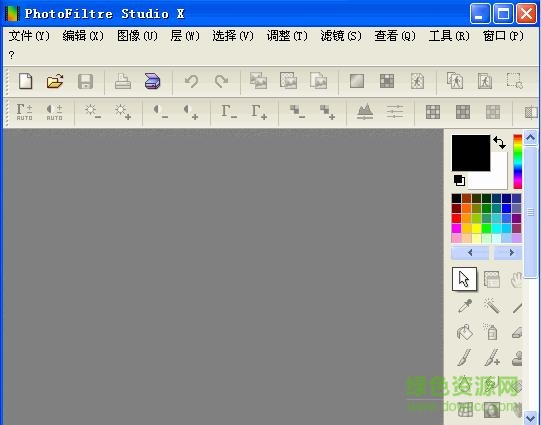The image size is (541, 425).
Task: Increase contrast with half-circle plus icon
Action: [190, 112]
